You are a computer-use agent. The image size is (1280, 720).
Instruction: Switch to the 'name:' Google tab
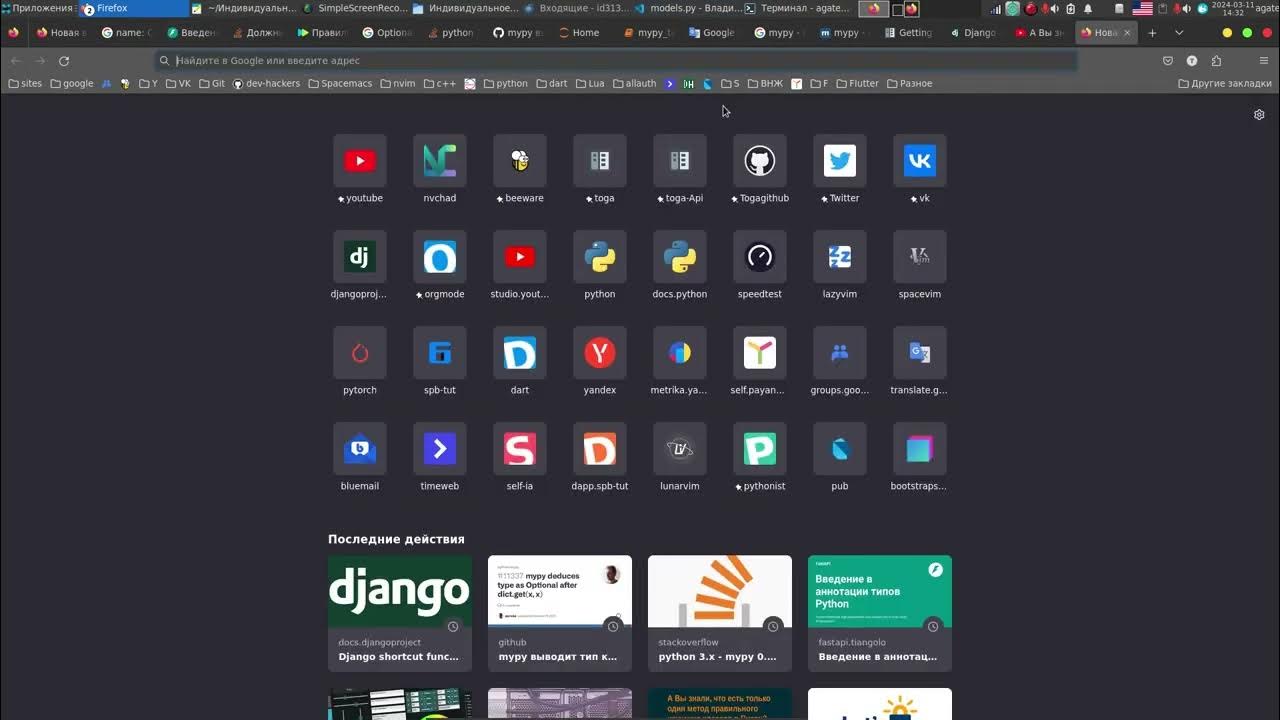[127, 33]
